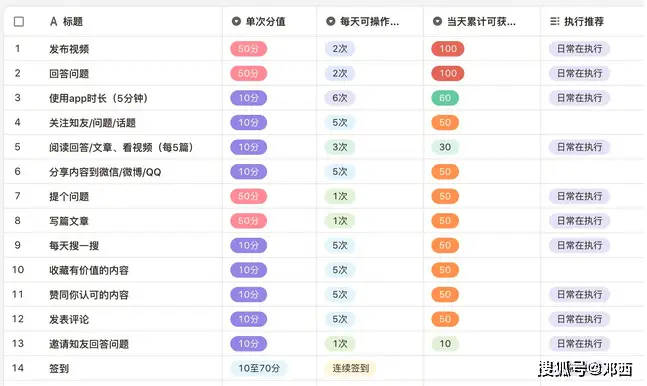Click the empty 当天累计 cell in 签到 row
The height and width of the screenshot is (386, 647).
[482, 368]
